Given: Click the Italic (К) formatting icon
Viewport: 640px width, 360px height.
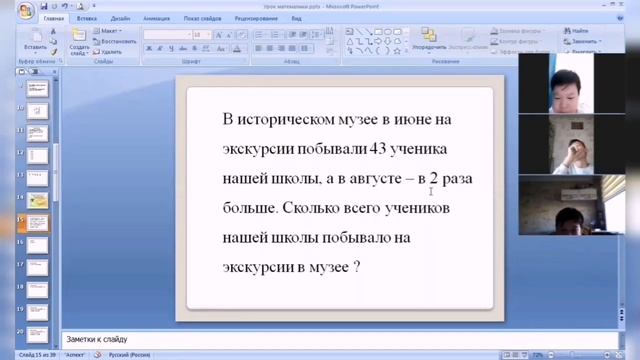Looking at the screenshot, I should pyautogui.click(x=160, y=49).
